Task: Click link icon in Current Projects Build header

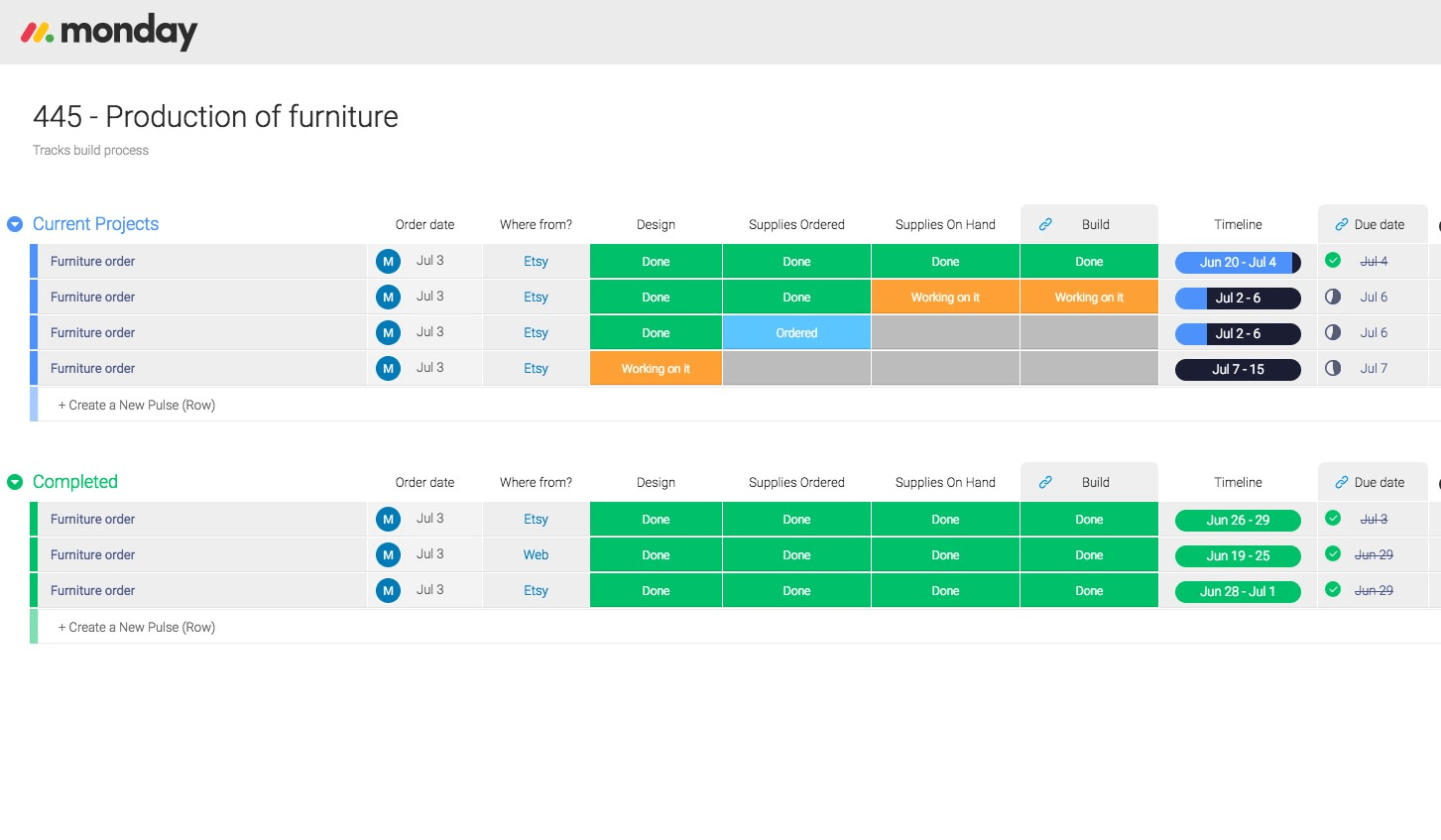Action: pos(1045,224)
